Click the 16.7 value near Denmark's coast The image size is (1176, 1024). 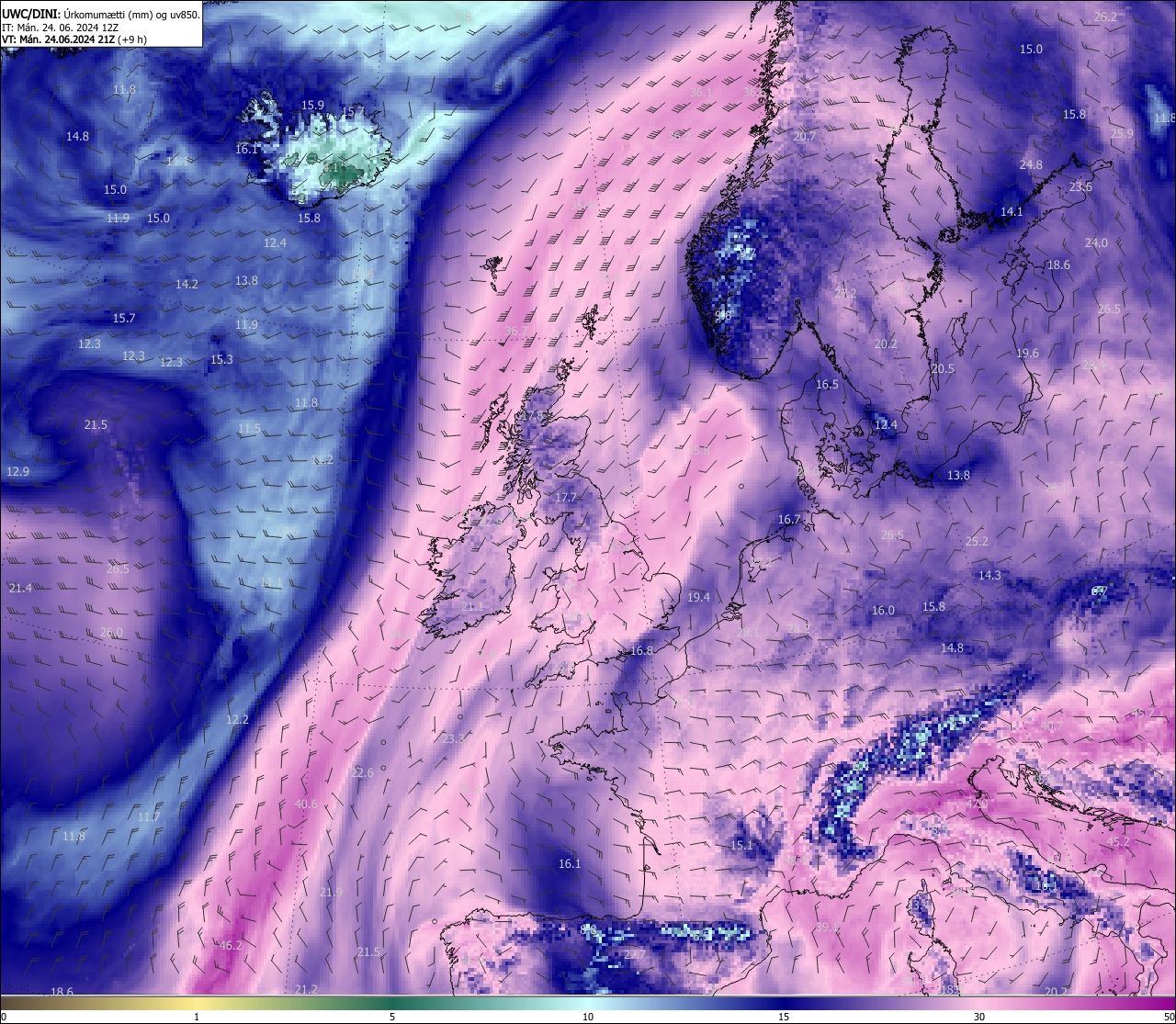tap(789, 520)
